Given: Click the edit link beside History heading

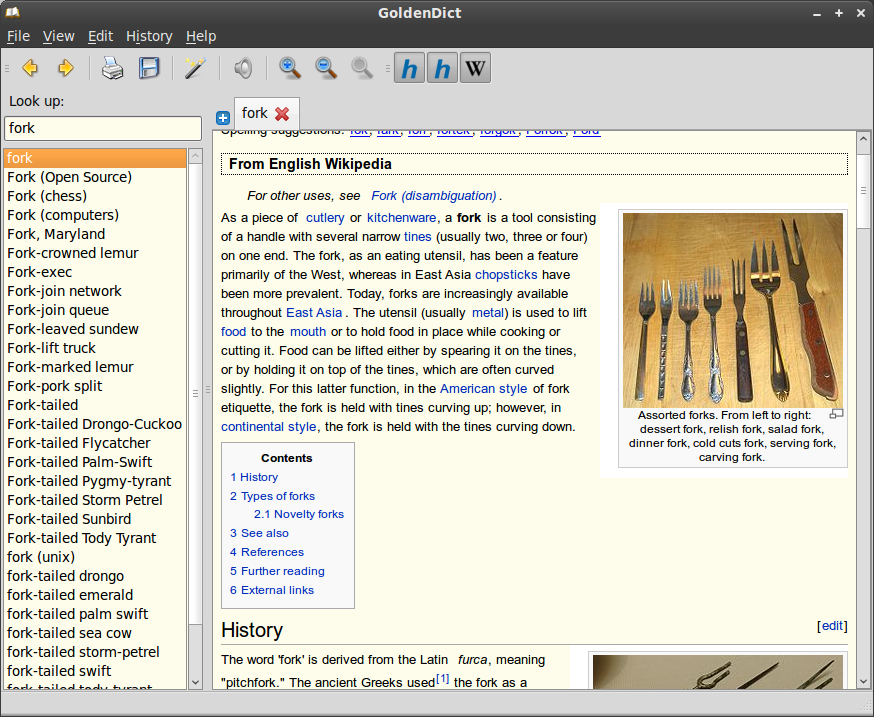Looking at the screenshot, I should pyautogui.click(x=831, y=625).
